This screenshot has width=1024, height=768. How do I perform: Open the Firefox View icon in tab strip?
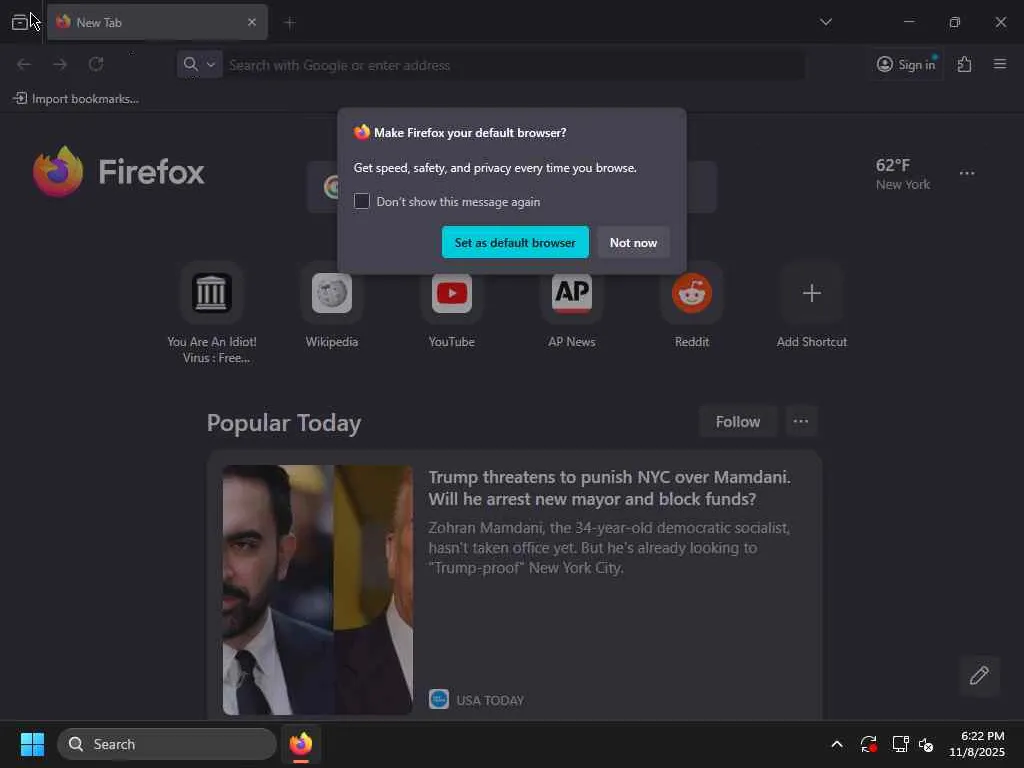20,22
